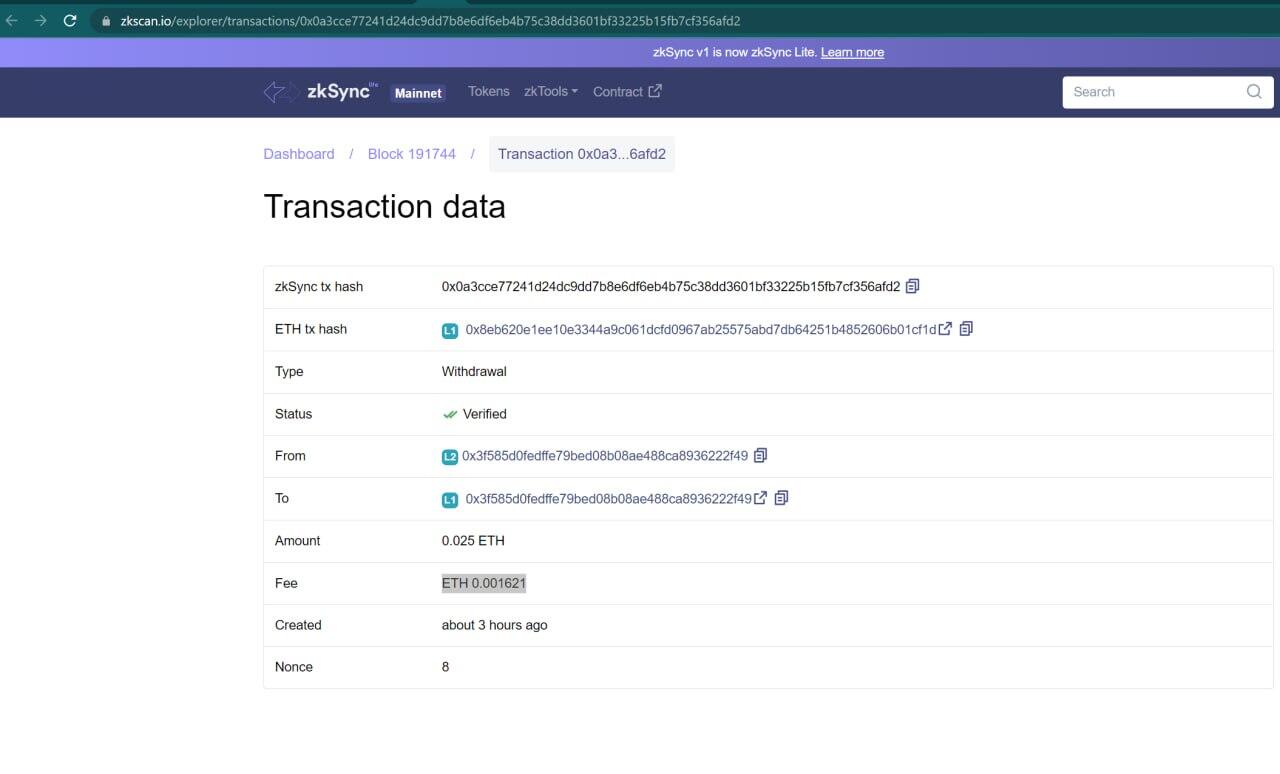Click the L2 badge beside From address
1280x774 pixels.
click(x=450, y=457)
